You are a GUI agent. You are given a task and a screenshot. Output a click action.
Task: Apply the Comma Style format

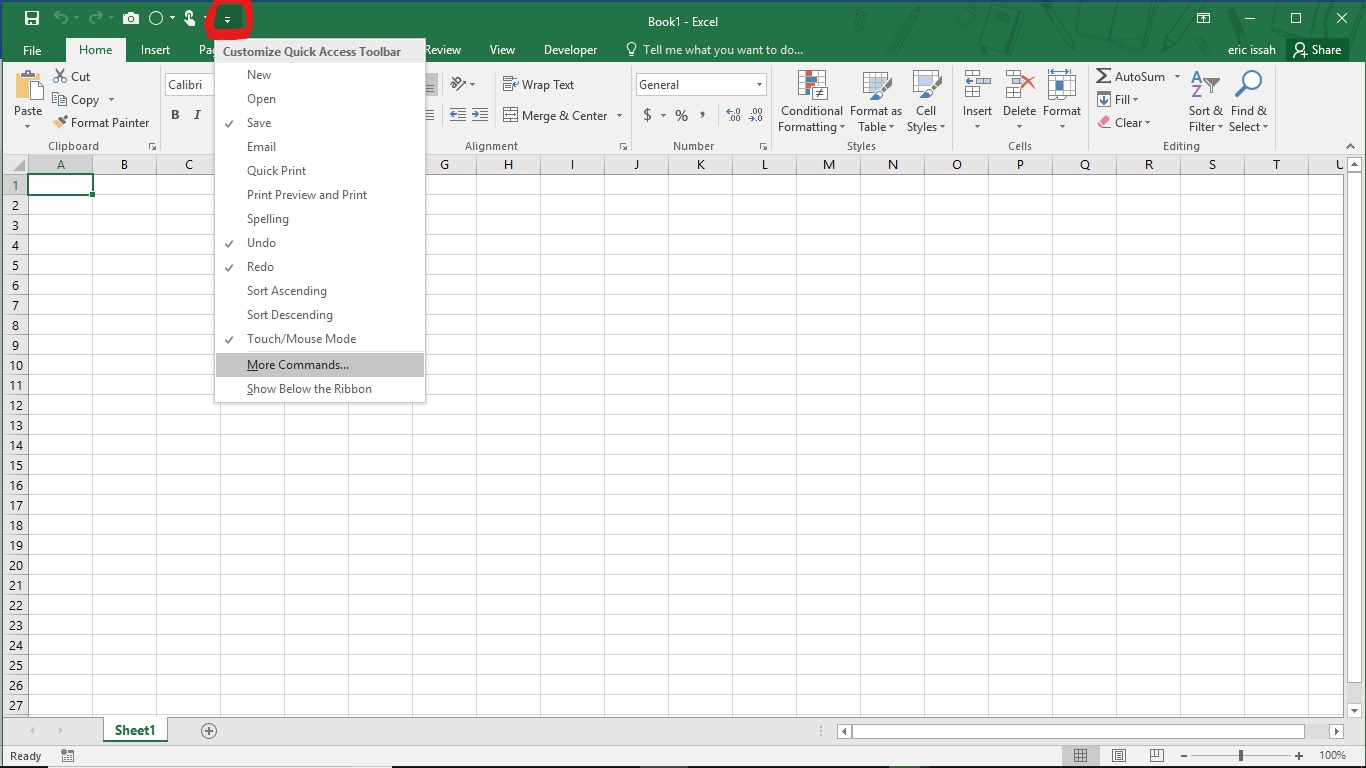pyautogui.click(x=703, y=115)
